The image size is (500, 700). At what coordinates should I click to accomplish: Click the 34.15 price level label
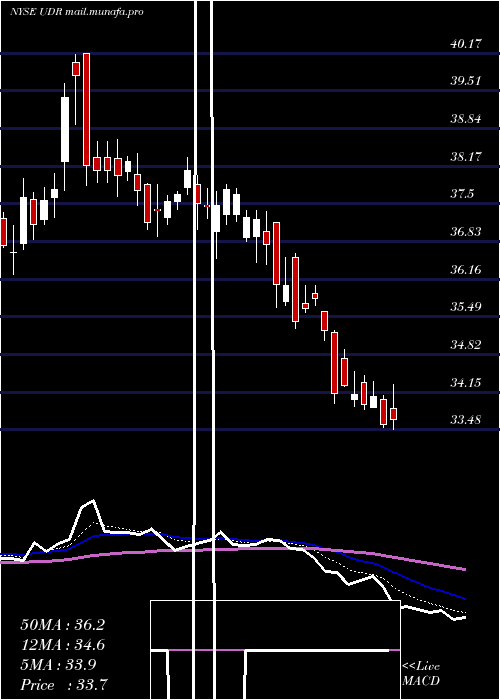[465, 383]
